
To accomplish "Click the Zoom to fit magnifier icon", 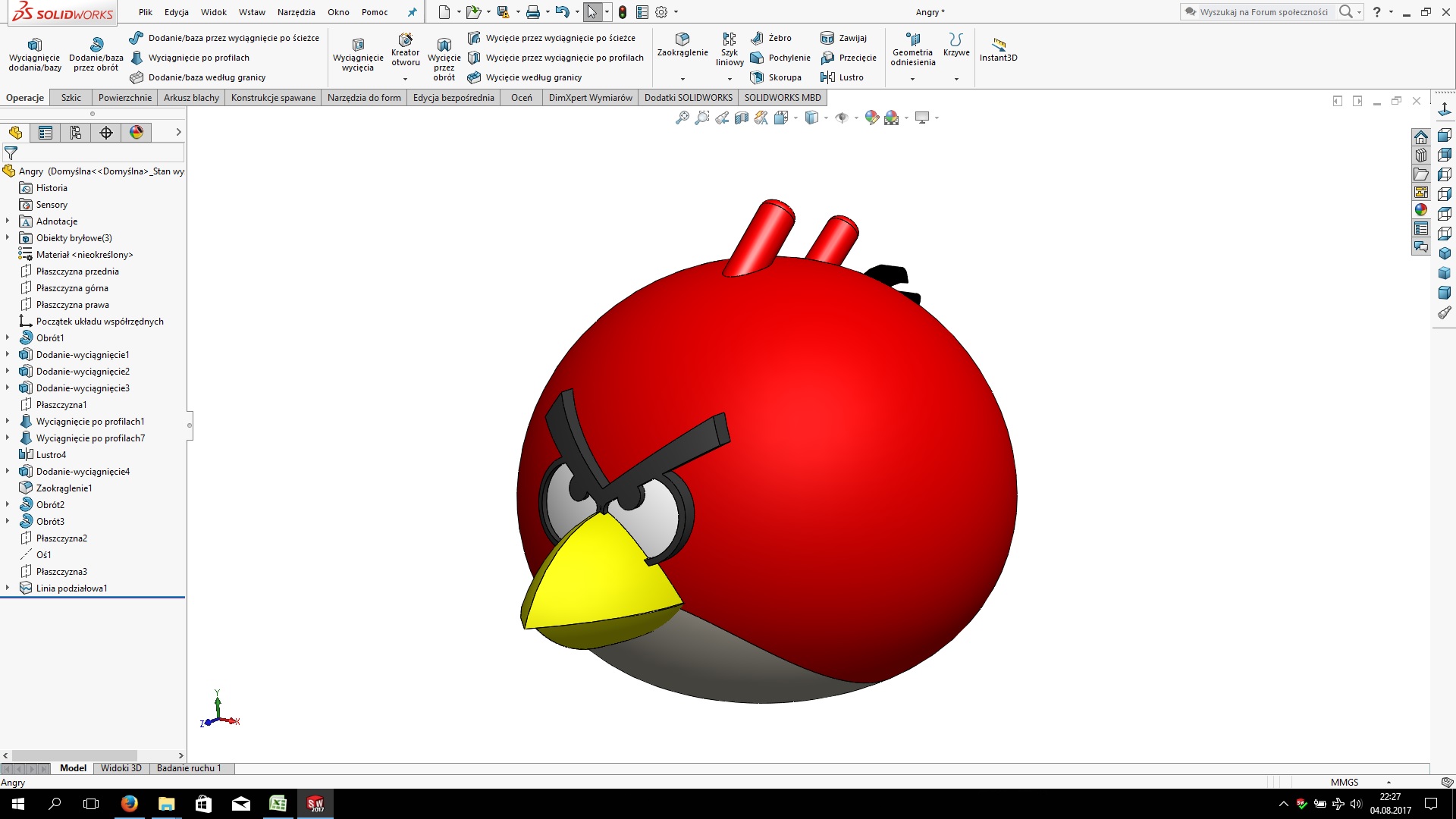I will 682,118.
